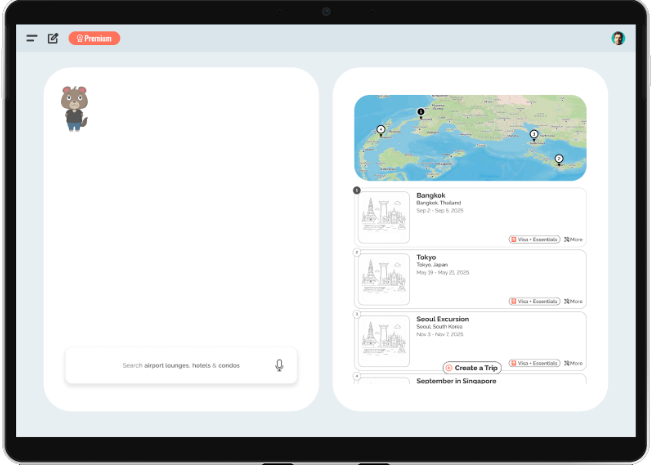Click map pin number 3
Screen dimensions: 654x465
(x=534, y=135)
